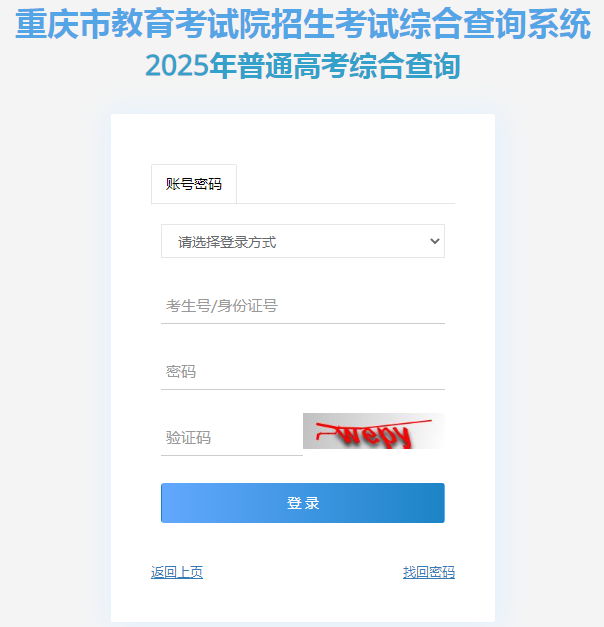This screenshot has height=627, width=604.
Task: Click the 2025年普通高考综合查询 subtitle
Action: click(303, 66)
